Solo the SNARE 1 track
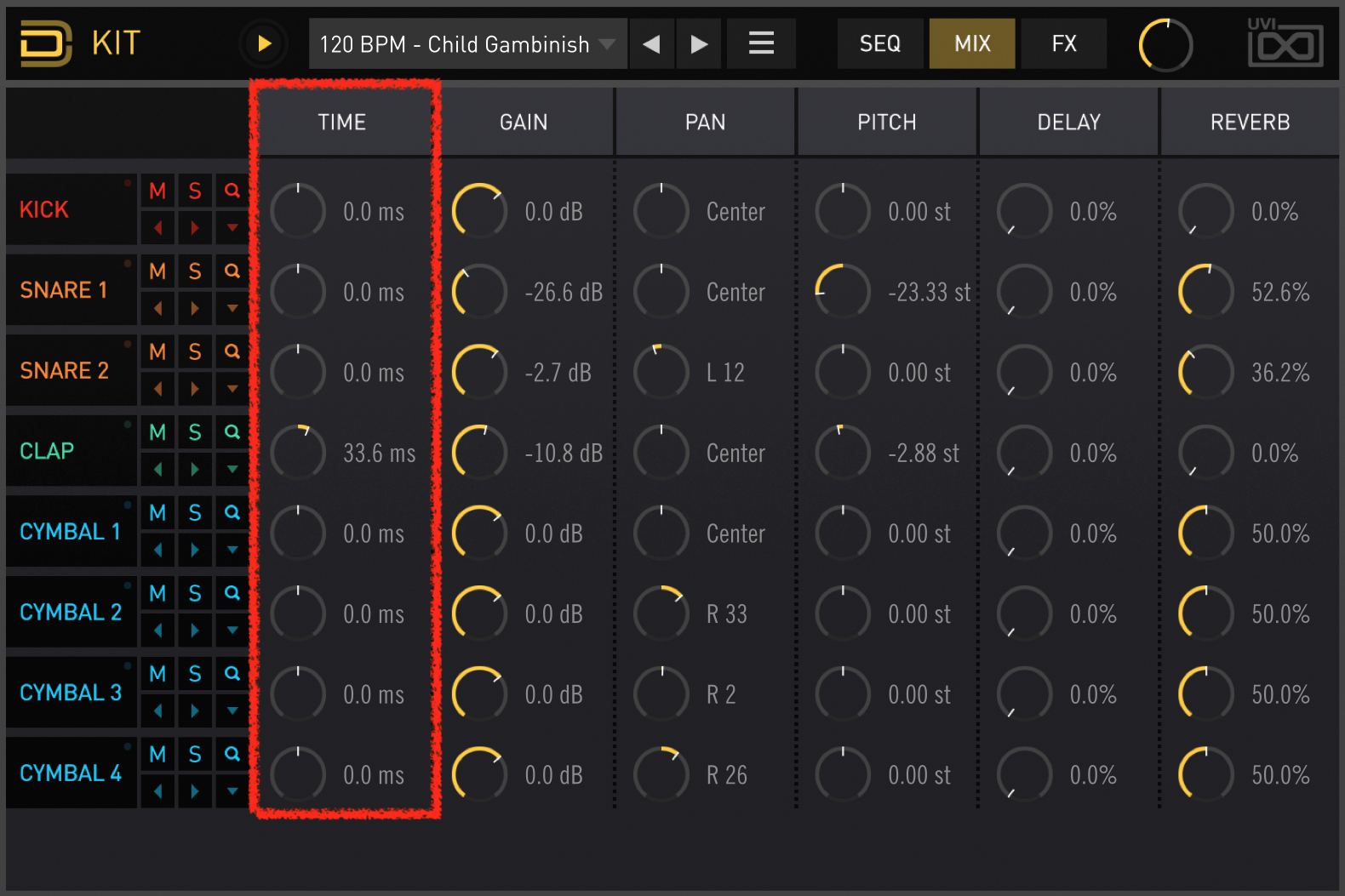Viewport: 1345px width, 896px height. click(x=195, y=271)
